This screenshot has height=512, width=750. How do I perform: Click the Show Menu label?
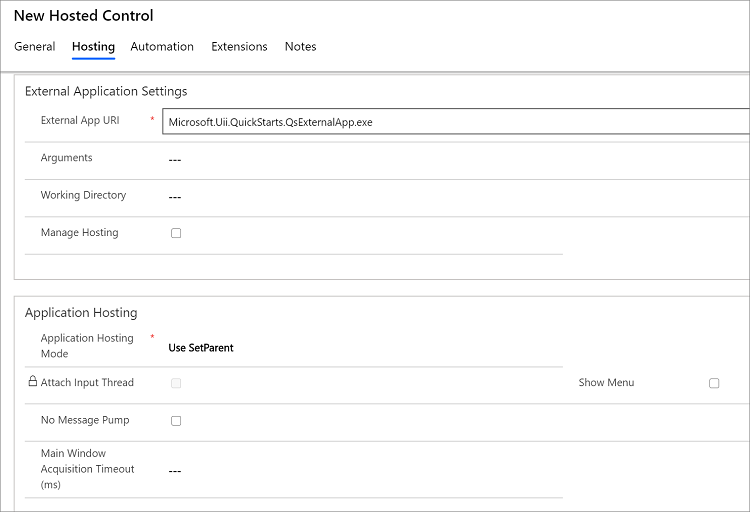click(606, 382)
